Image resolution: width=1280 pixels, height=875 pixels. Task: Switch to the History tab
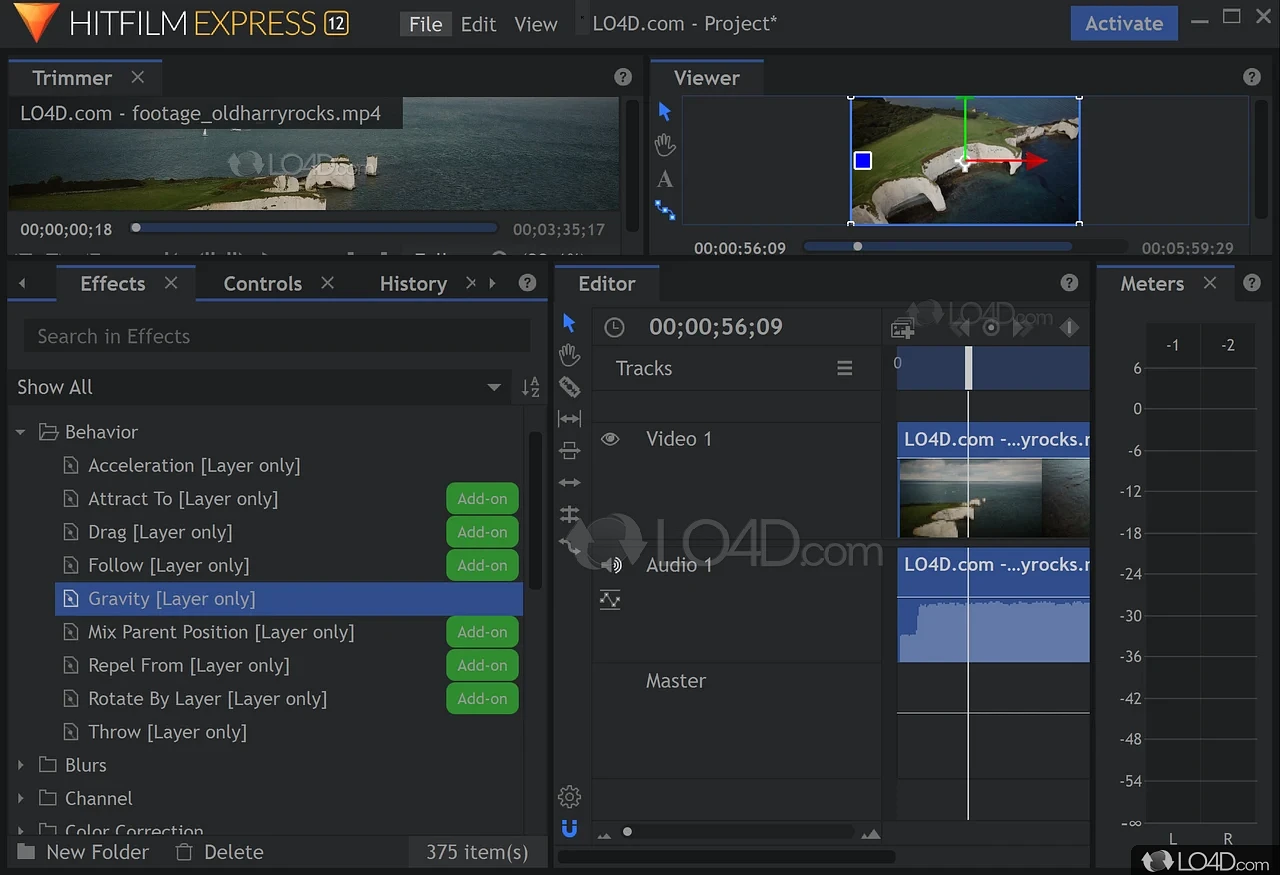(413, 283)
